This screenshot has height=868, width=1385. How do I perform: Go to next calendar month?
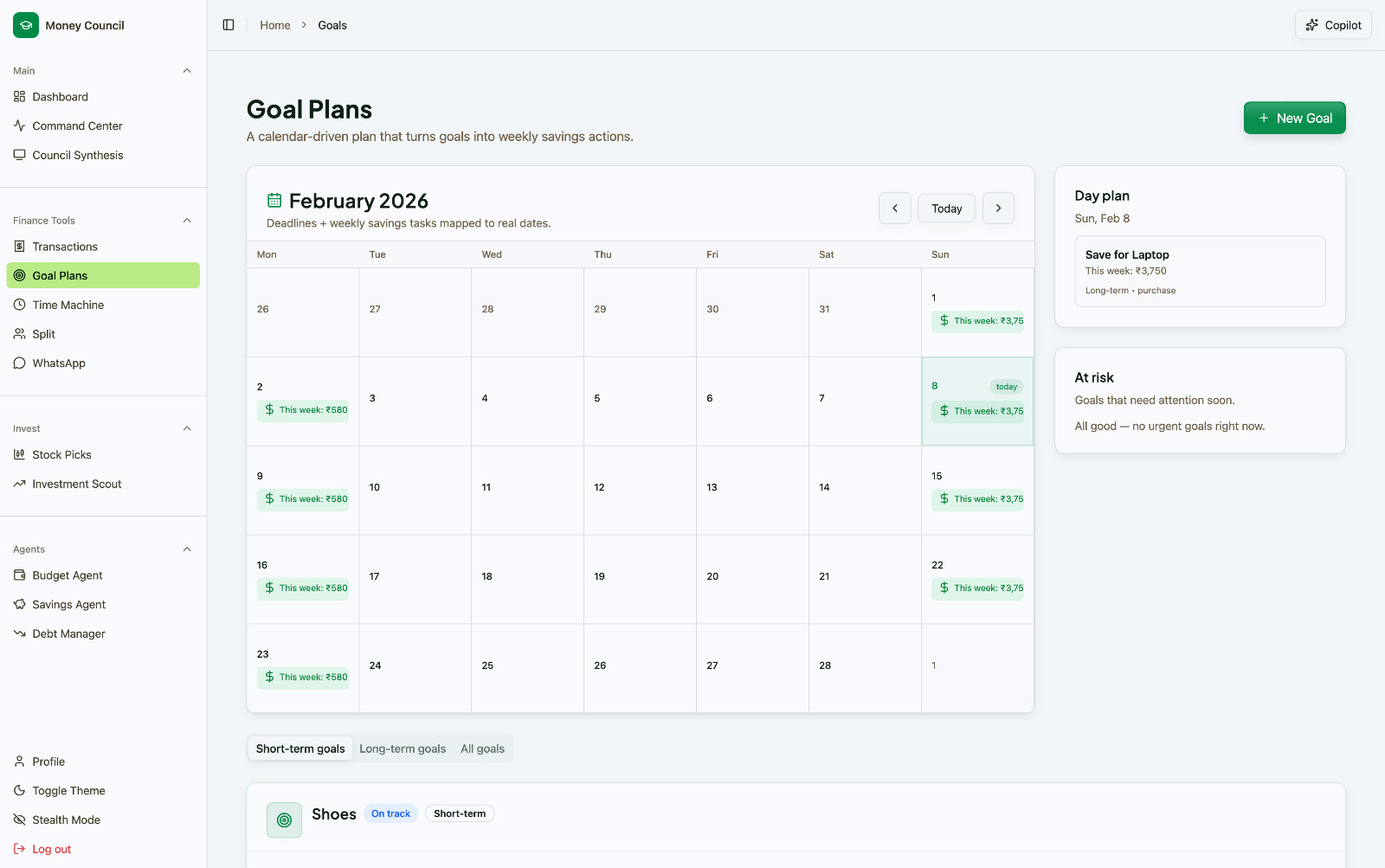coord(998,209)
